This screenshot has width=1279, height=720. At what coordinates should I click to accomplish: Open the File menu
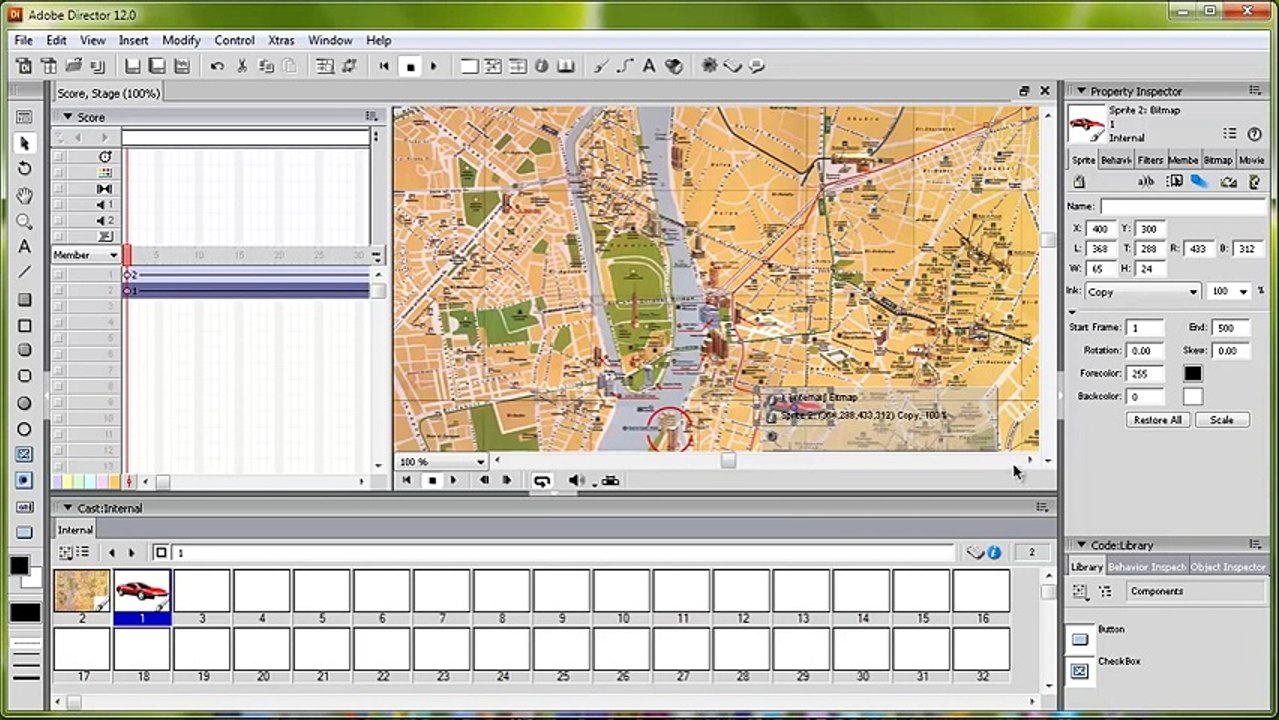tap(23, 40)
